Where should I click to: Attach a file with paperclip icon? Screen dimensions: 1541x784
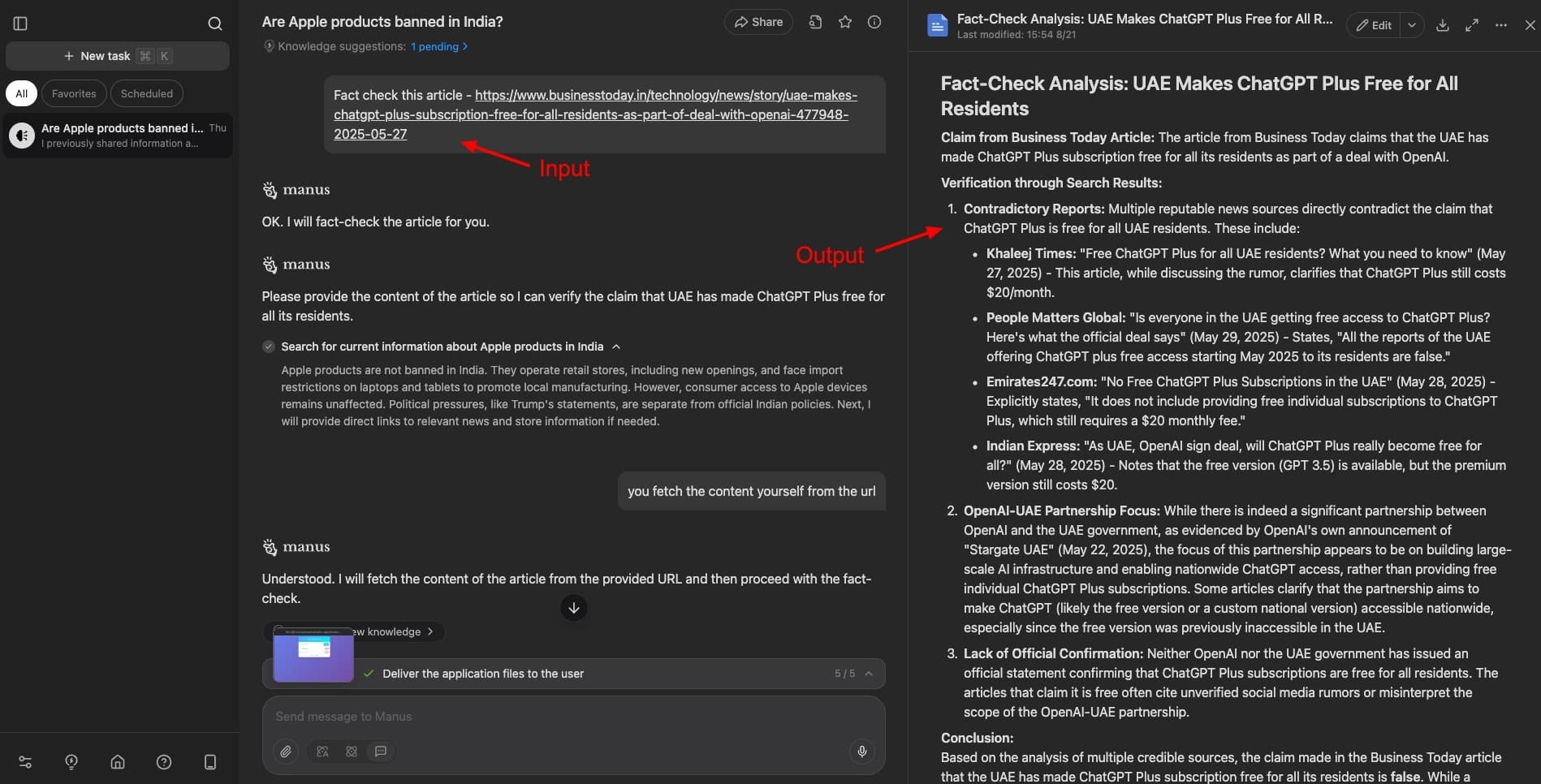(x=286, y=752)
